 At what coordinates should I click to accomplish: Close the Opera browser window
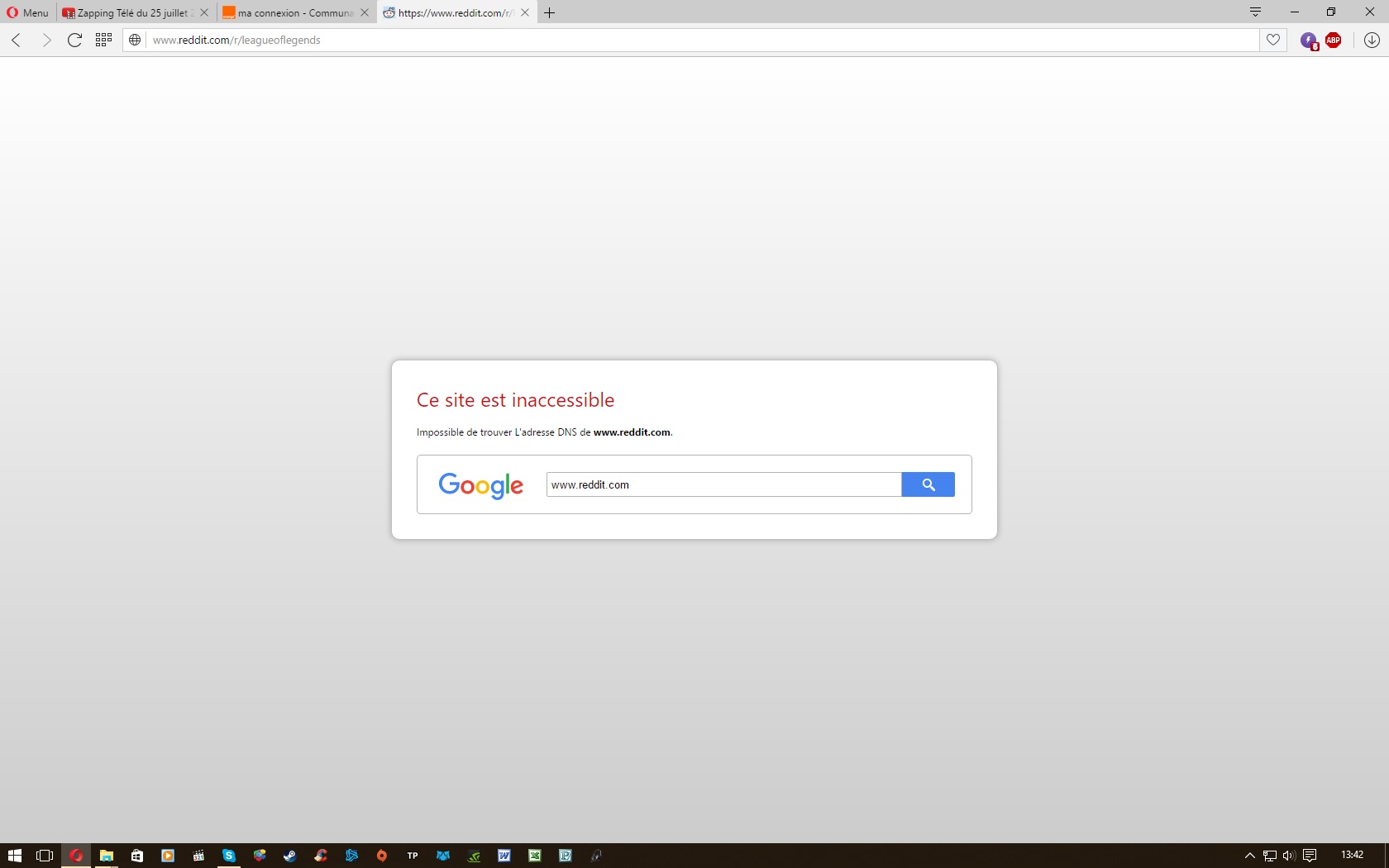(1370, 12)
